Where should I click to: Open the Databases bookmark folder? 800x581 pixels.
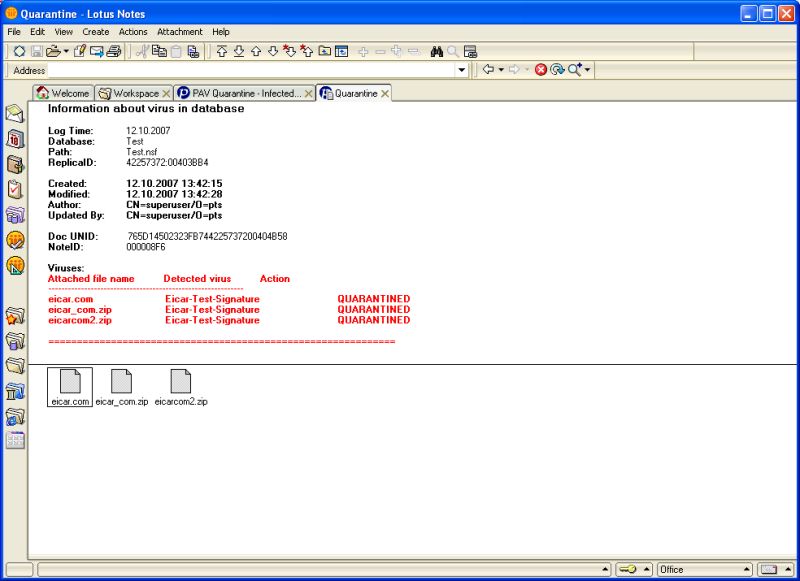tap(15, 341)
